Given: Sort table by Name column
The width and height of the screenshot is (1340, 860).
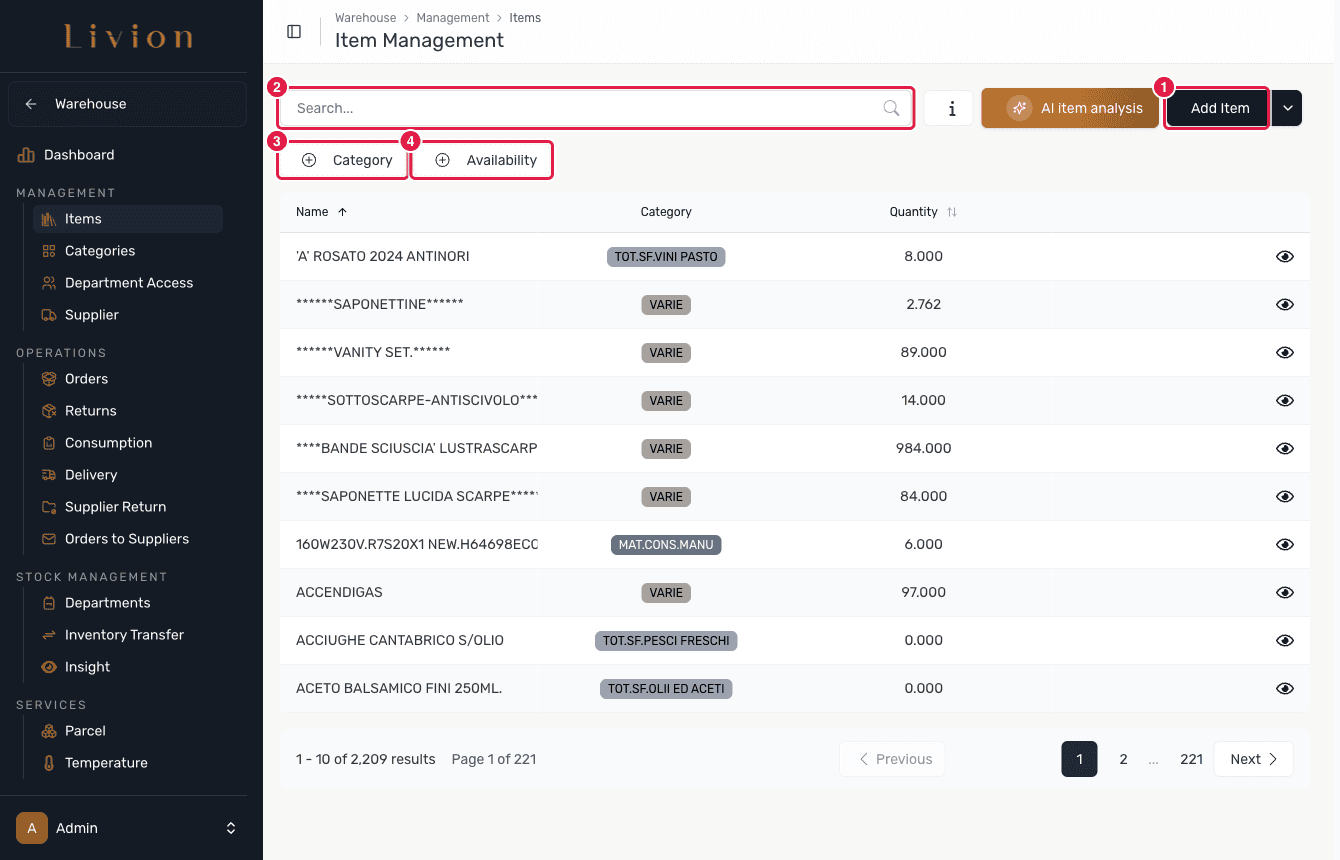Looking at the screenshot, I should 322,212.
